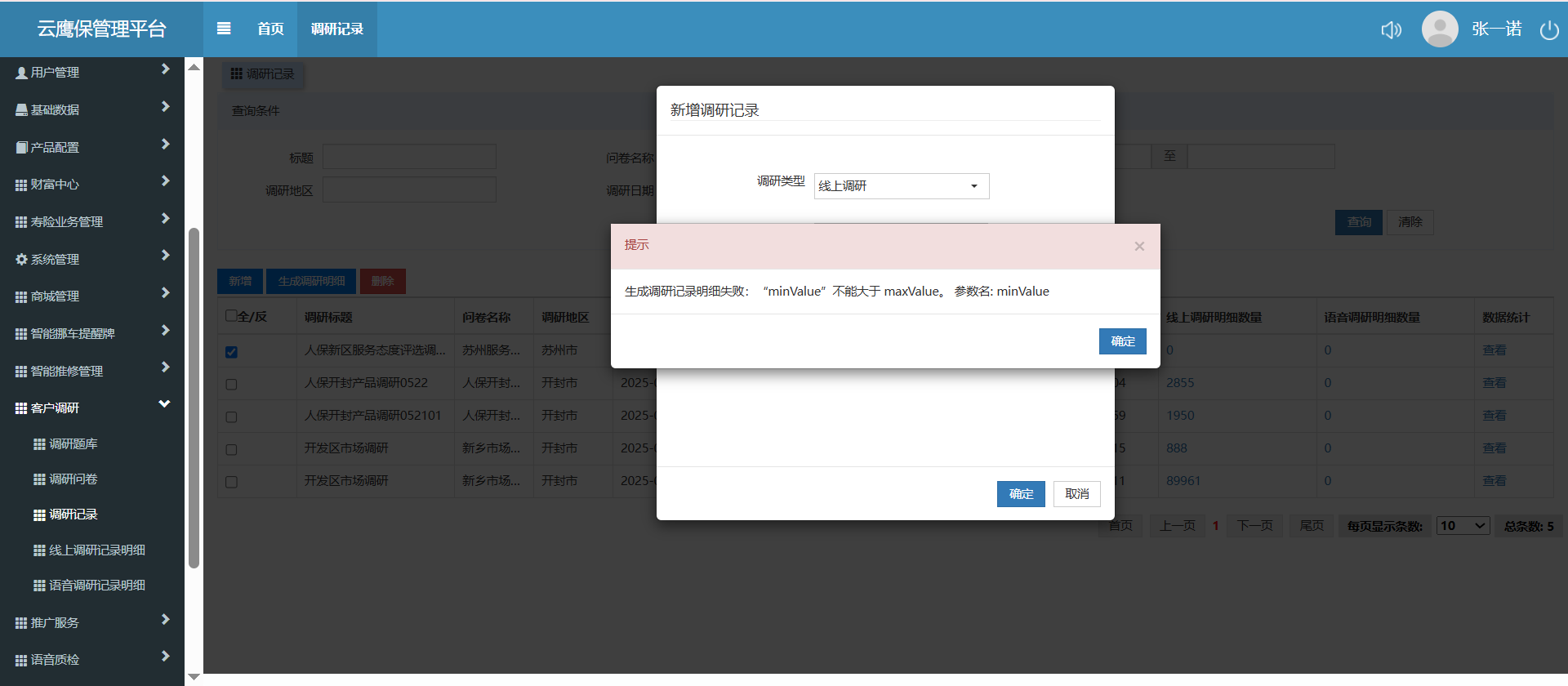Click the 智能挪车提醒牌 grid icon
Viewport: 1568px width, 686px height.
tap(21, 334)
